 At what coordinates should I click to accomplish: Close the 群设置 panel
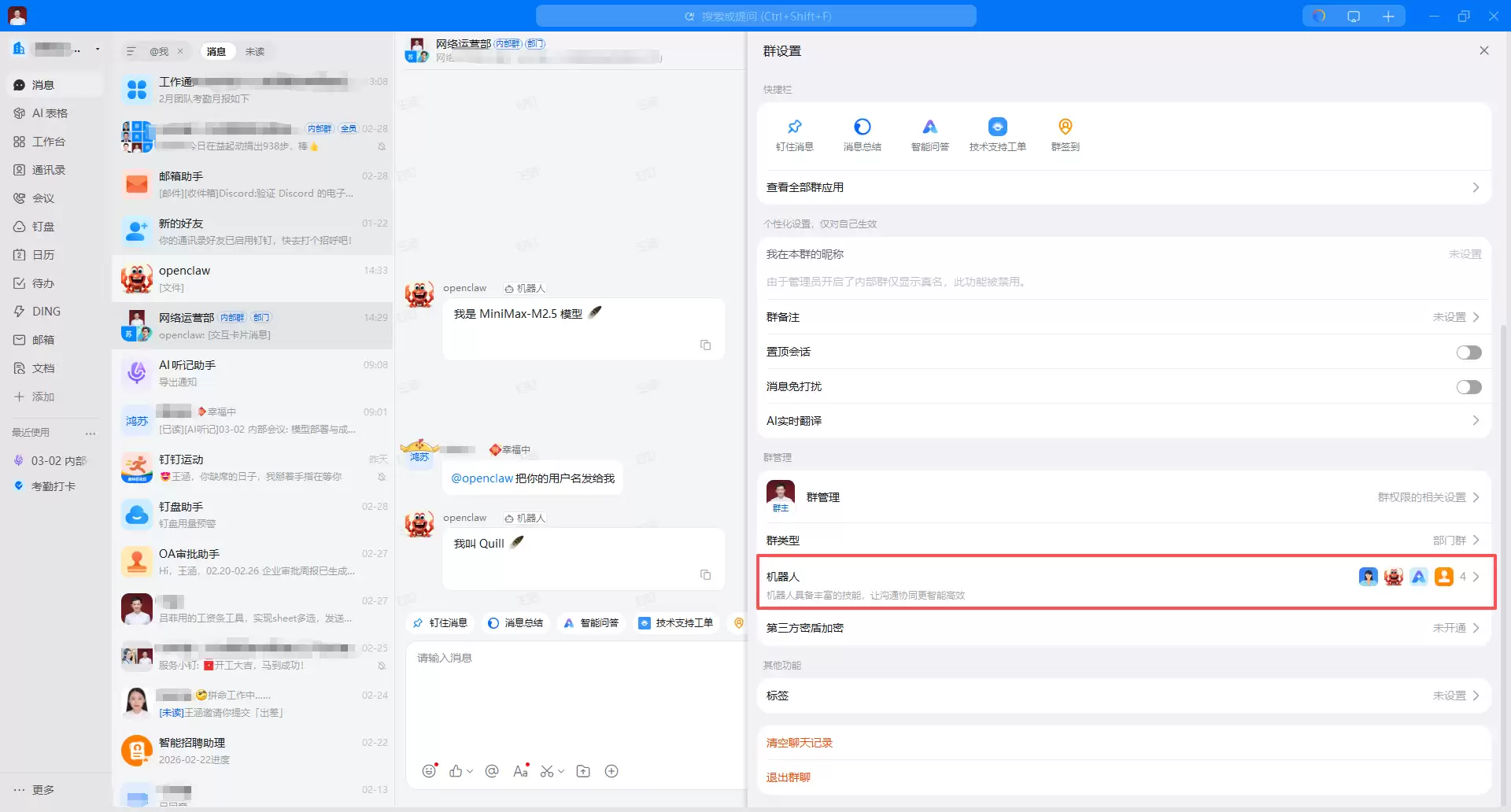pyautogui.click(x=1483, y=51)
